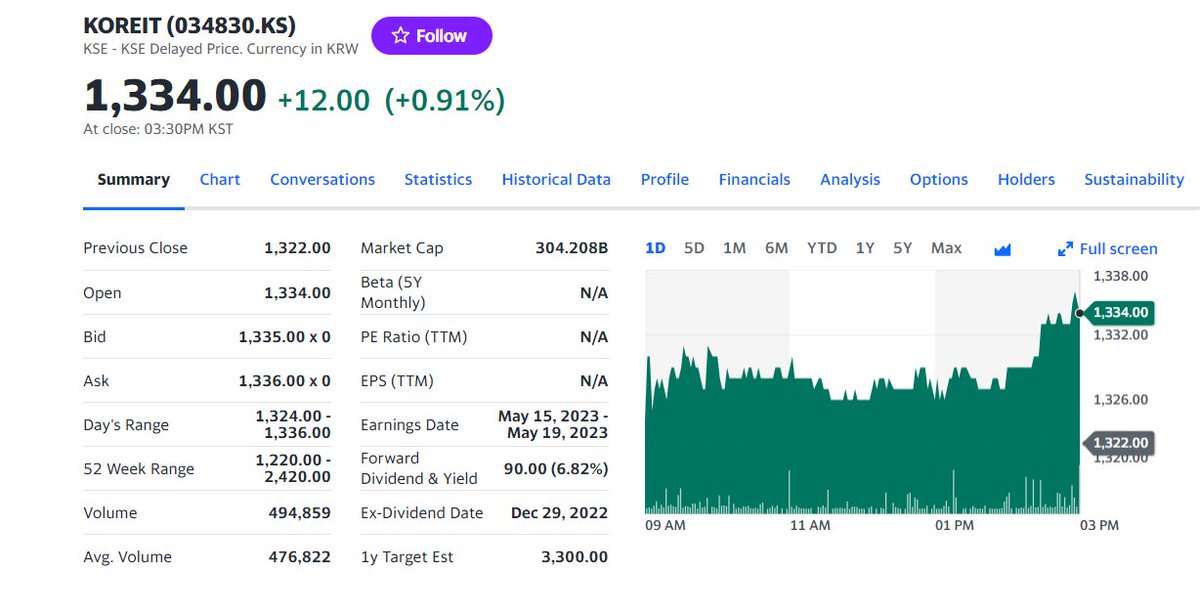Screen dimensions: 1200x616
Task: Click the 52 Week Range label
Action: click(139, 469)
